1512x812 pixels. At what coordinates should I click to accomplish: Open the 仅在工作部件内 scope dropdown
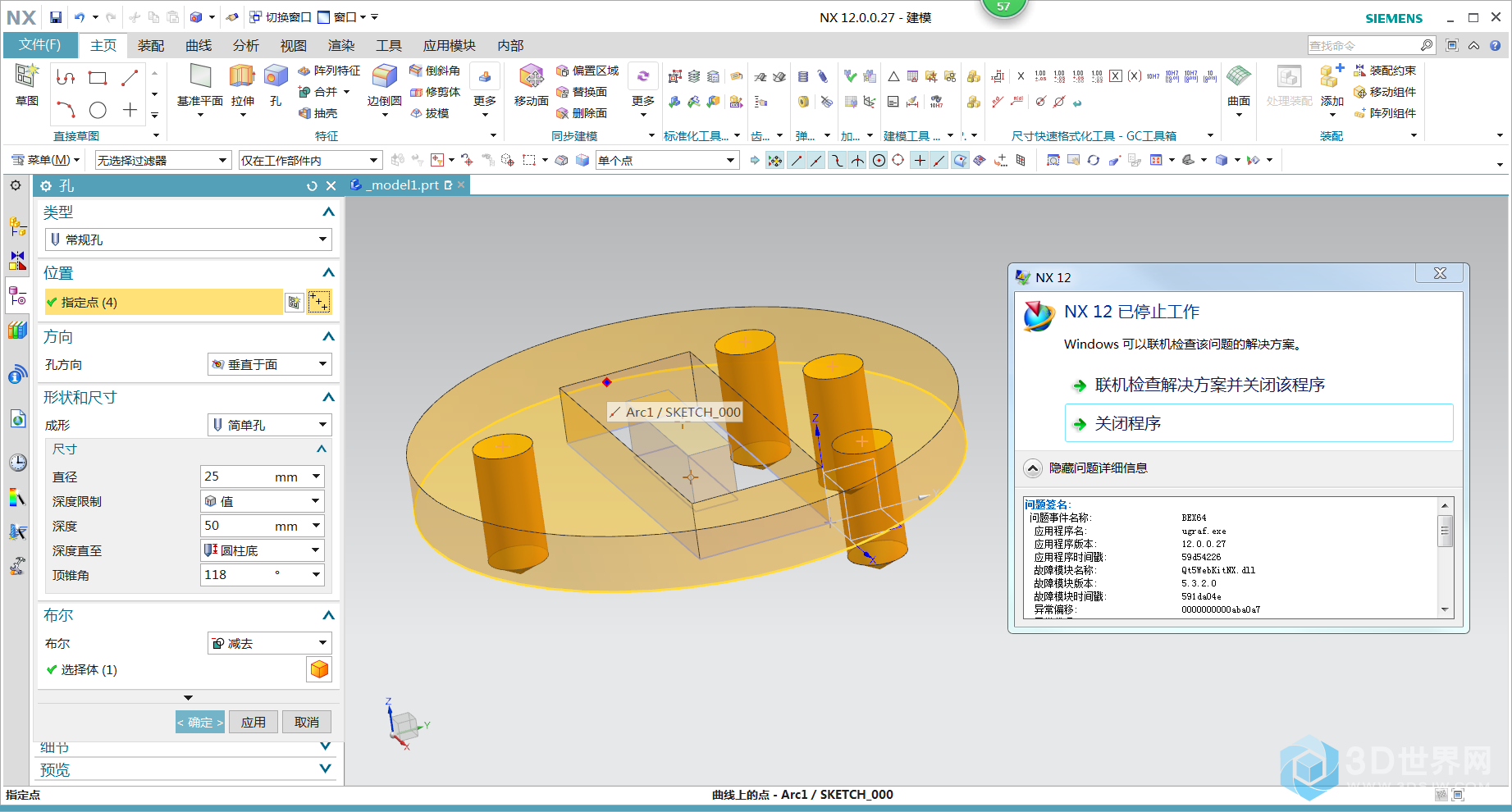pyautogui.click(x=310, y=161)
